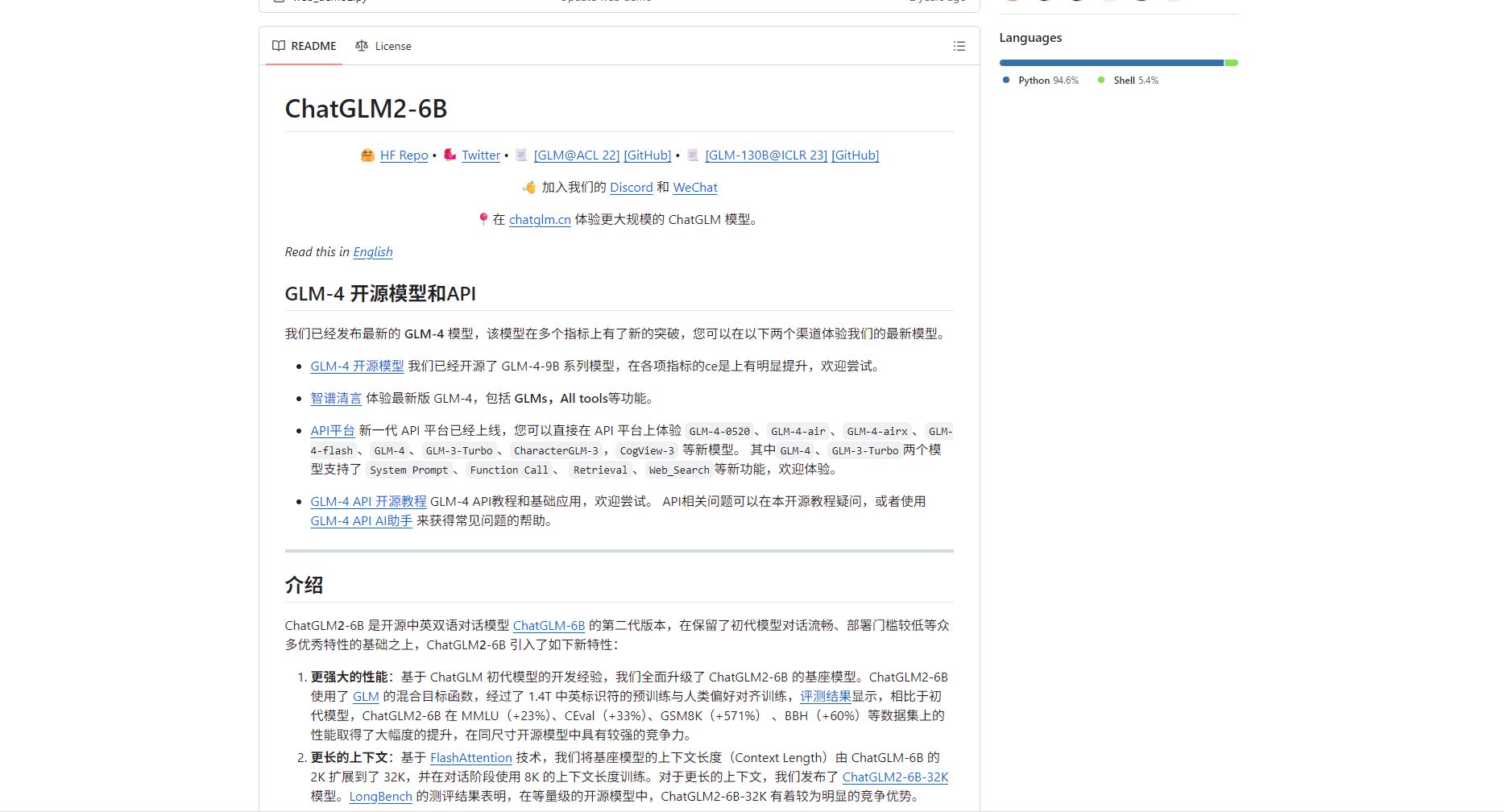
Task: Open the GLM@ACL 22 paper link
Action: pyautogui.click(x=576, y=155)
